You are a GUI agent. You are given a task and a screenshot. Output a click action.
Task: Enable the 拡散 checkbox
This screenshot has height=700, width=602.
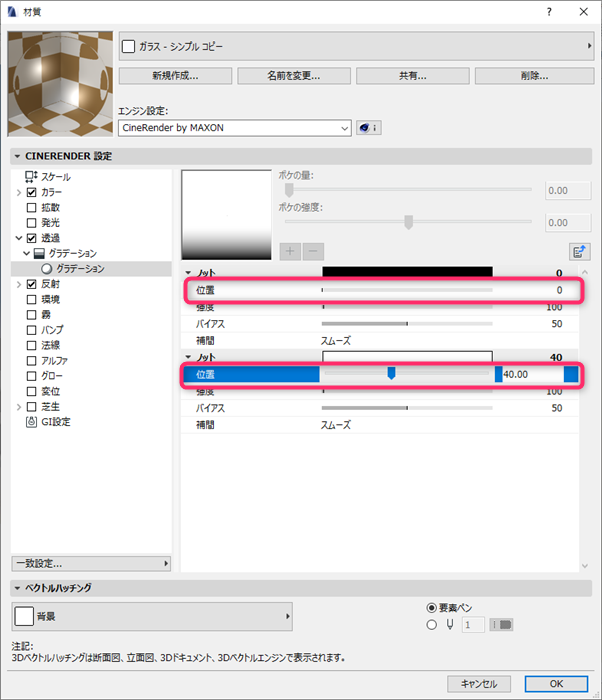tap(31, 208)
